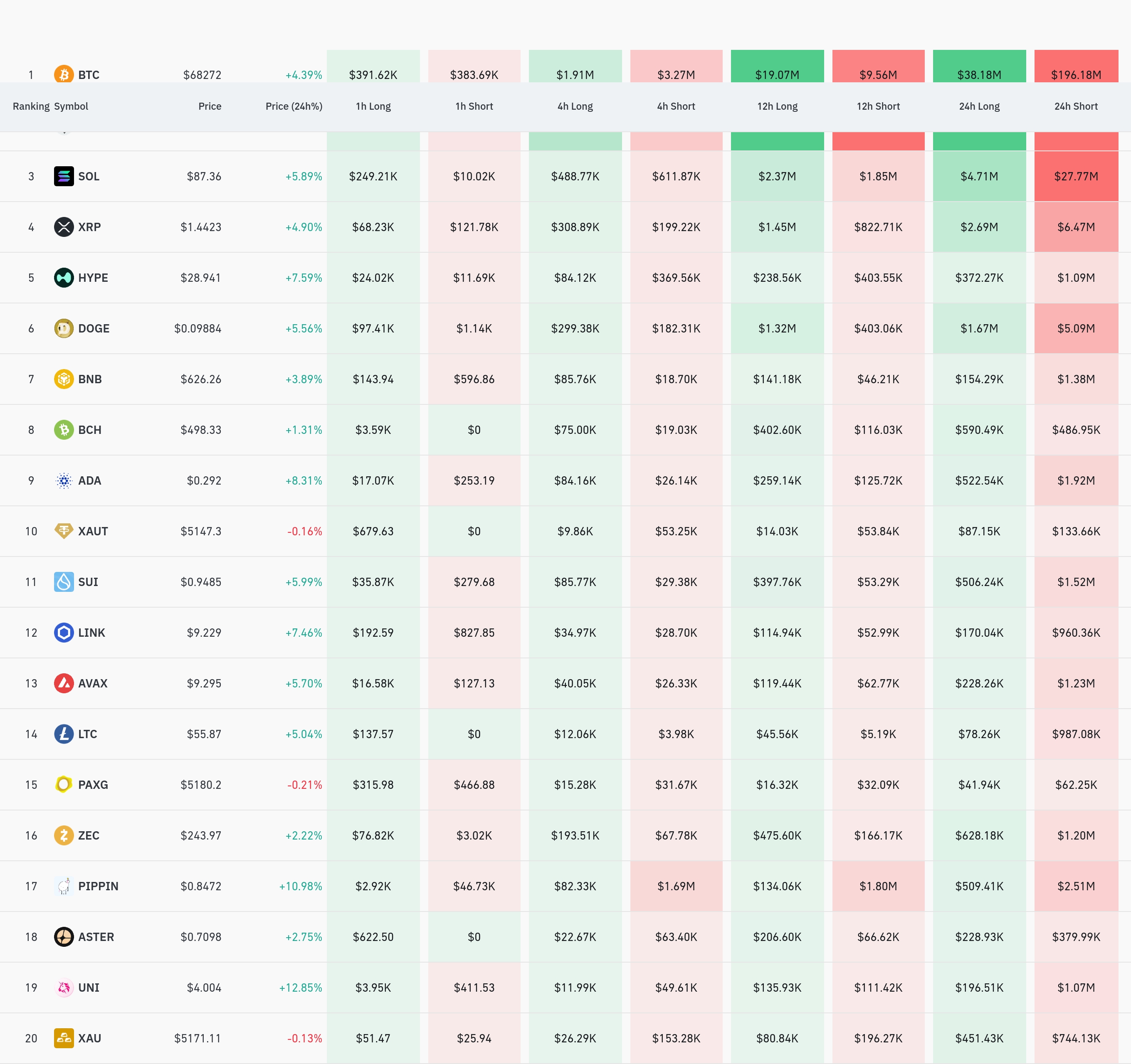The width and height of the screenshot is (1131, 1064).
Task: Sort by 1h Long column header
Action: (x=373, y=106)
